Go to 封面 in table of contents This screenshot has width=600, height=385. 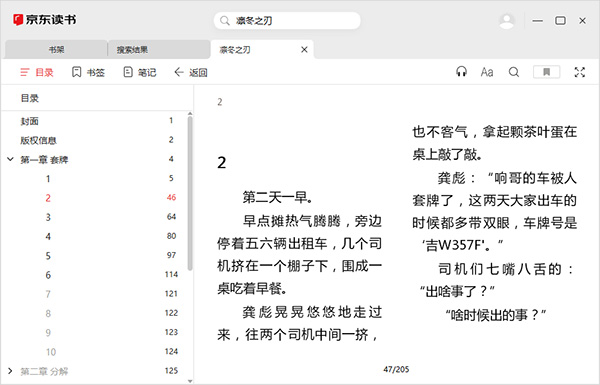point(97,121)
